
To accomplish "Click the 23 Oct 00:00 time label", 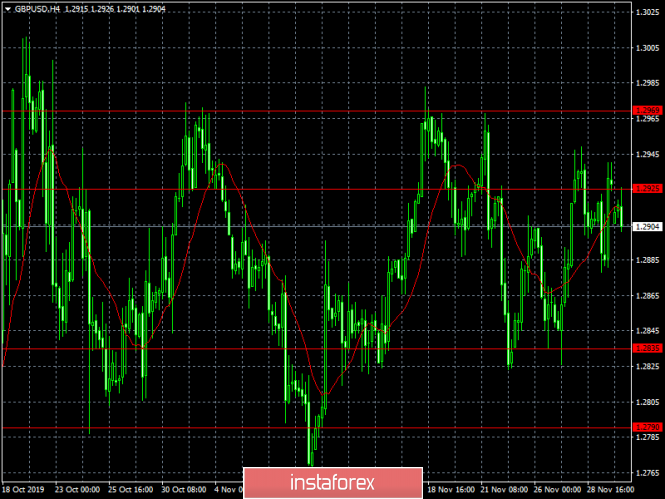I will point(79,491).
